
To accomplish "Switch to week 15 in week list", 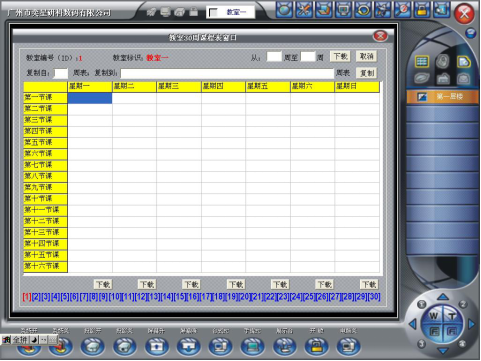I will [x=180, y=296].
